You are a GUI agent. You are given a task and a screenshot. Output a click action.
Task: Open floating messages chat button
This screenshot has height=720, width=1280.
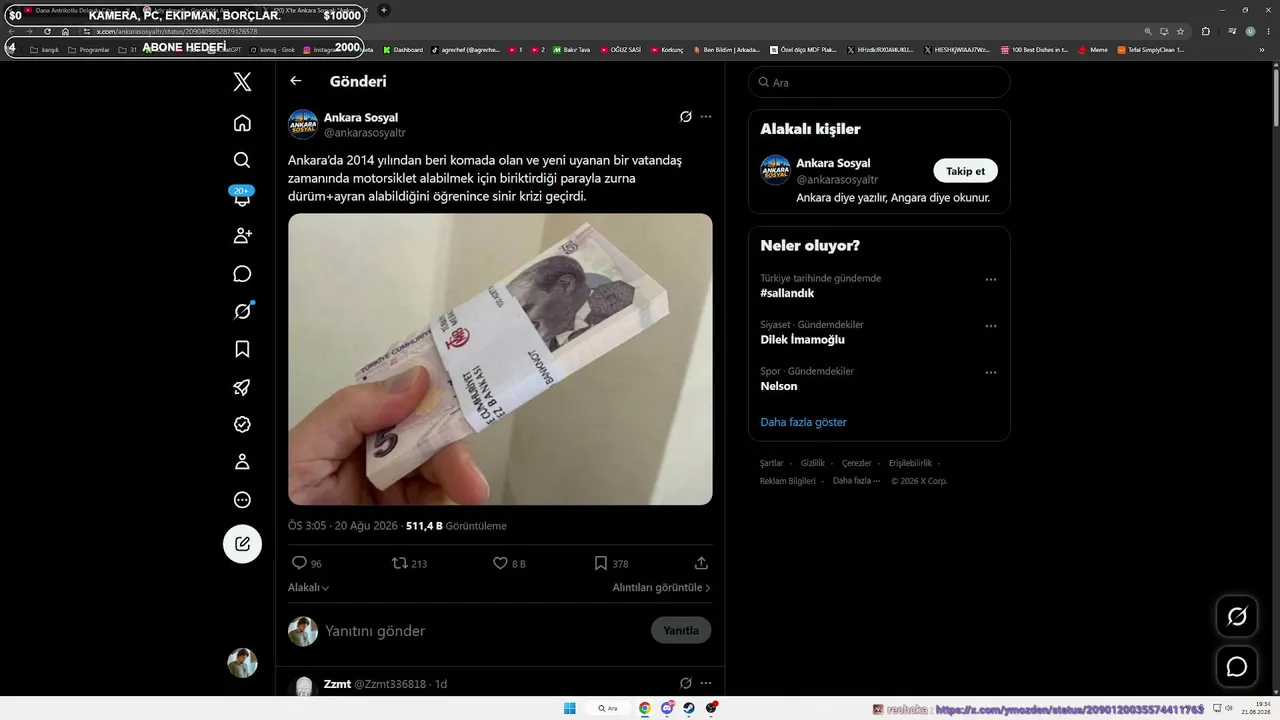(1237, 667)
